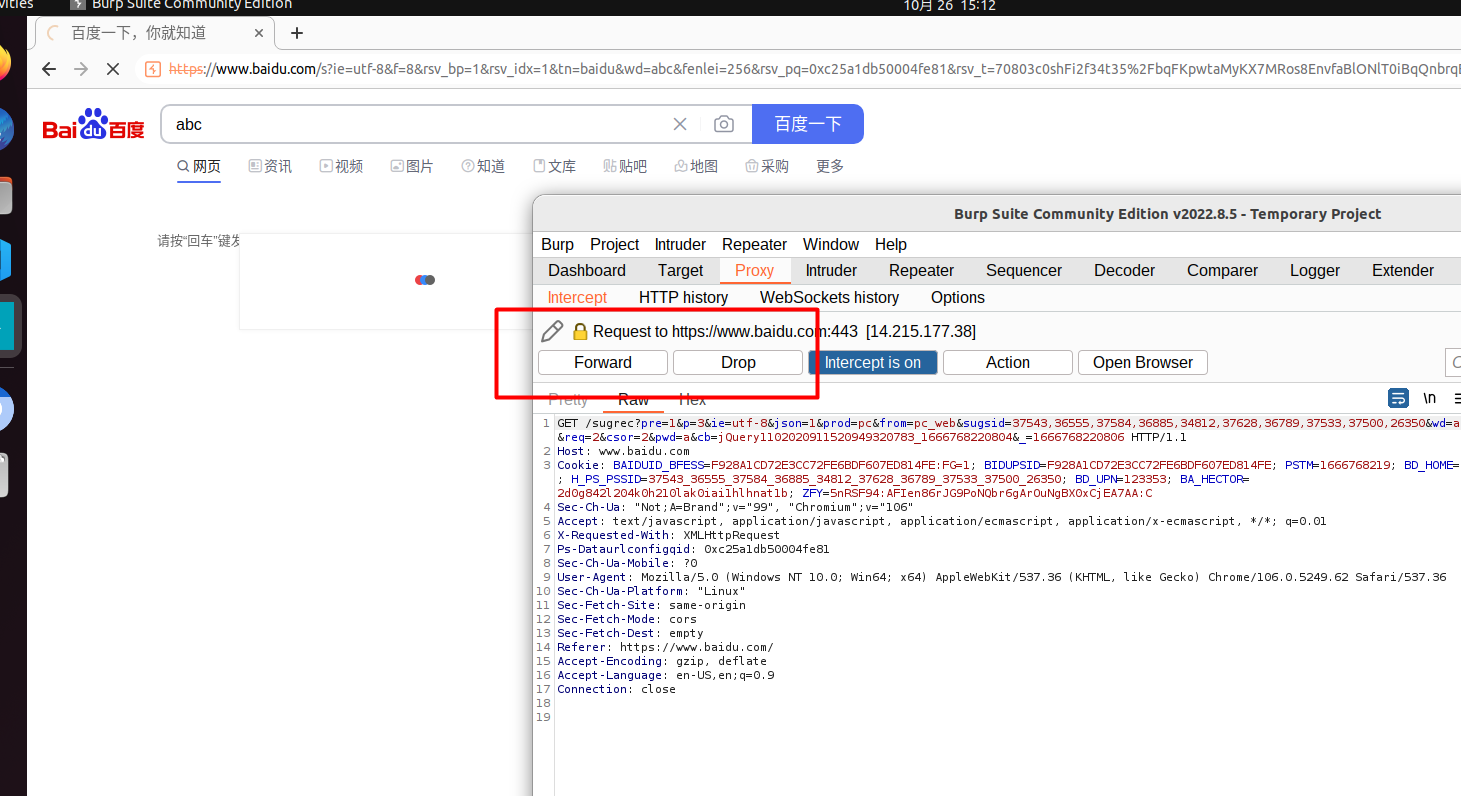1461x796 pixels.
Task: Click the browser forward arrow
Action: coord(81,69)
